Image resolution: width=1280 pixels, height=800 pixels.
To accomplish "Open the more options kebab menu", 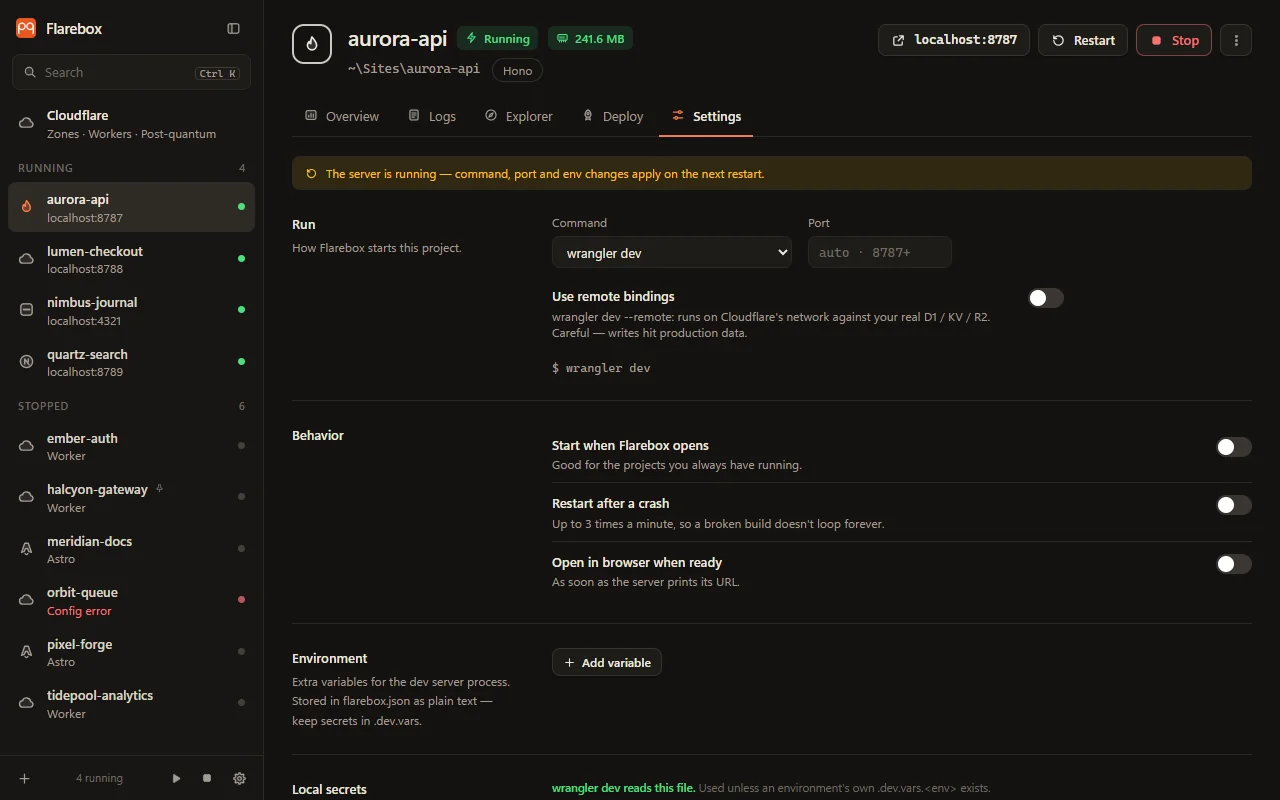I will (1236, 40).
